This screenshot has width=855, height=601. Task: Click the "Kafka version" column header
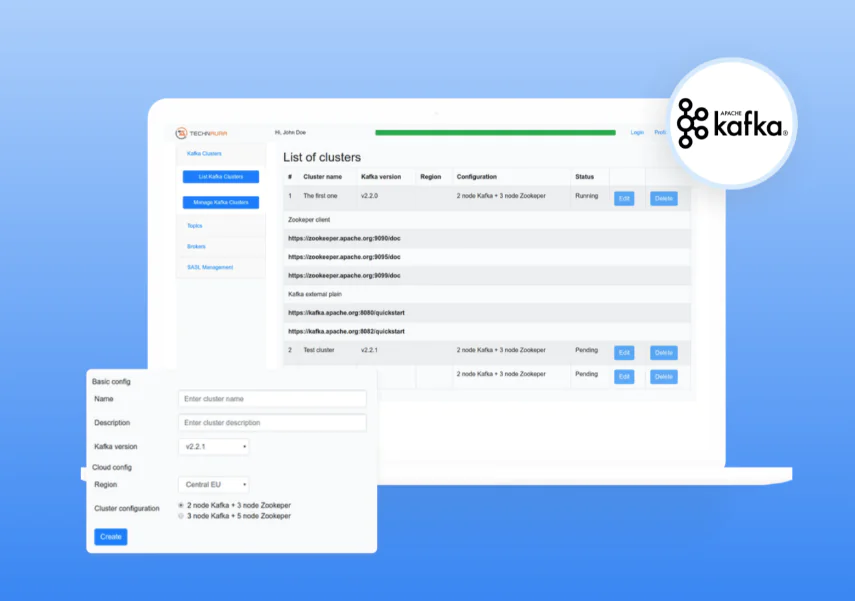[381, 177]
